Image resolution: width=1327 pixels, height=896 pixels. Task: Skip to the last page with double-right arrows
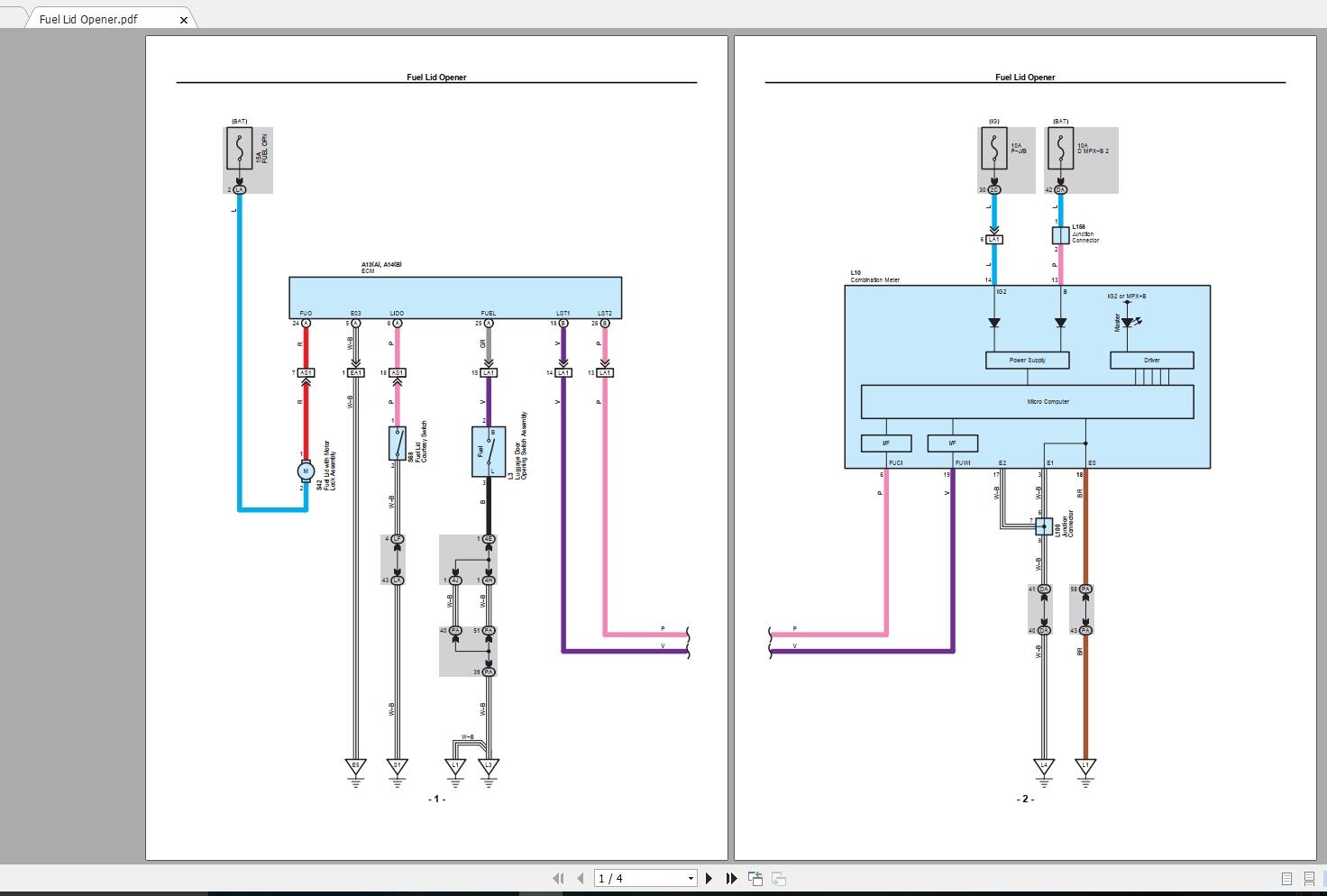tap(731, 877)
